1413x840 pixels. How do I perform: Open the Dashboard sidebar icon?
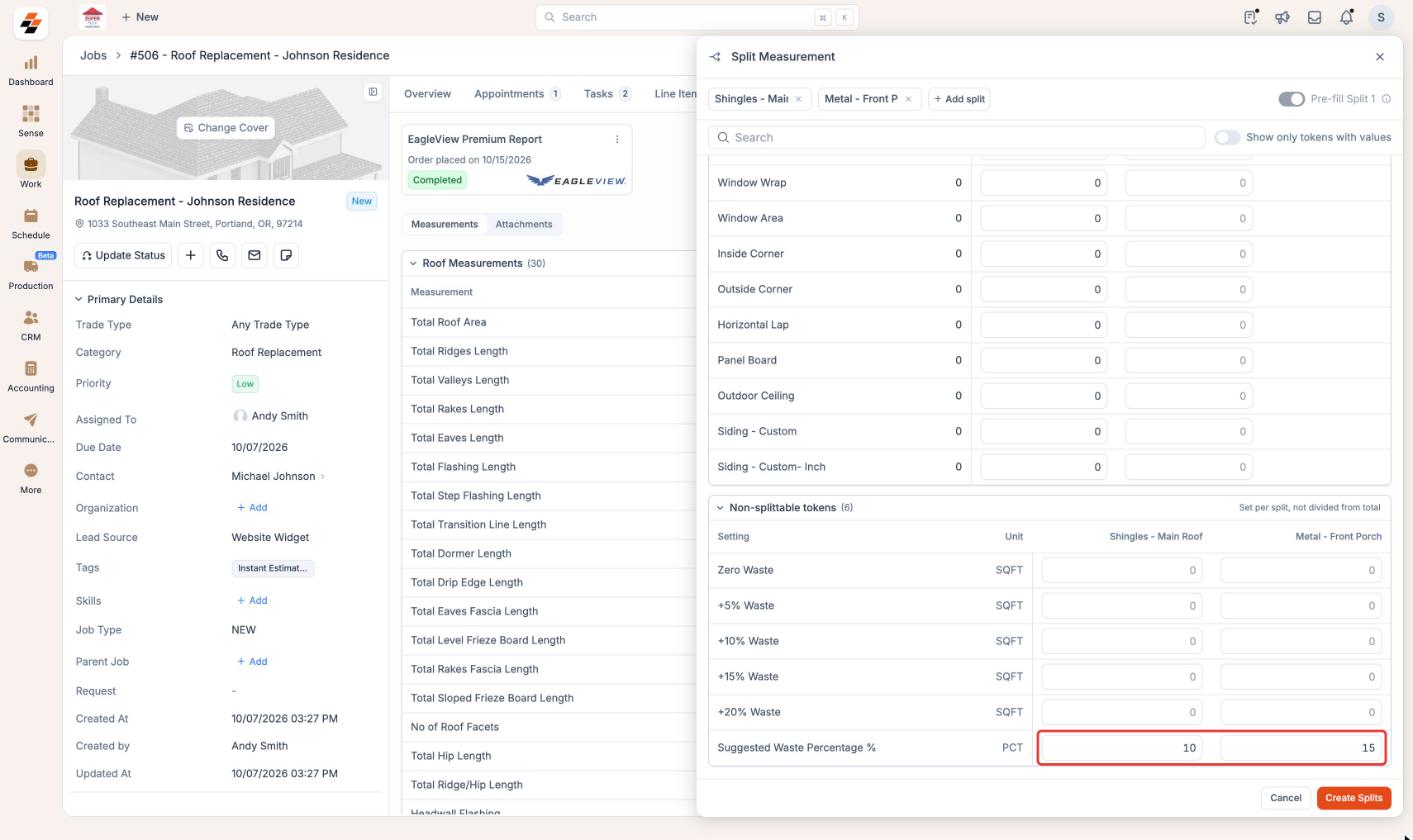(30, 62)
